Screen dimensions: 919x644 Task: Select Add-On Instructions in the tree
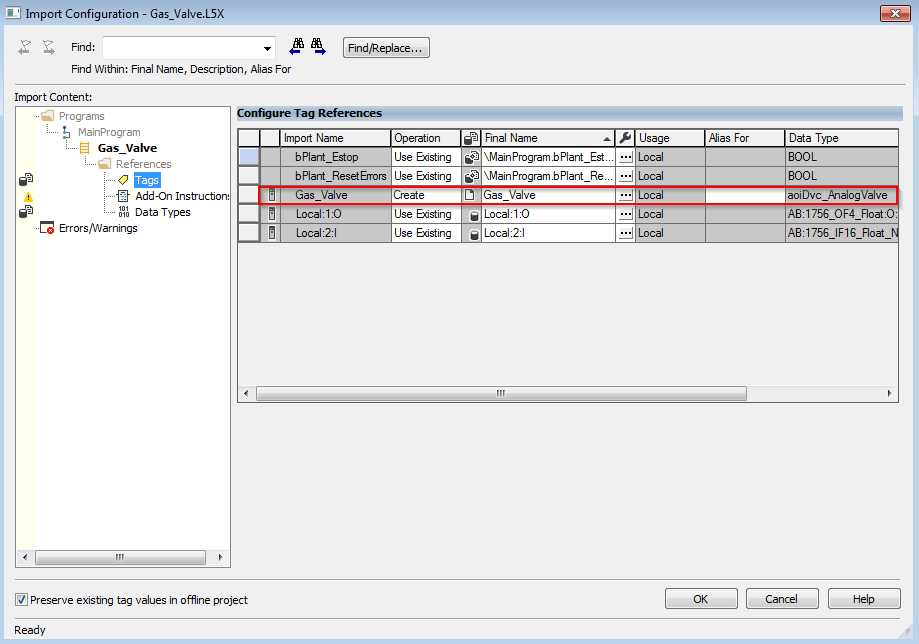[182, 196]
